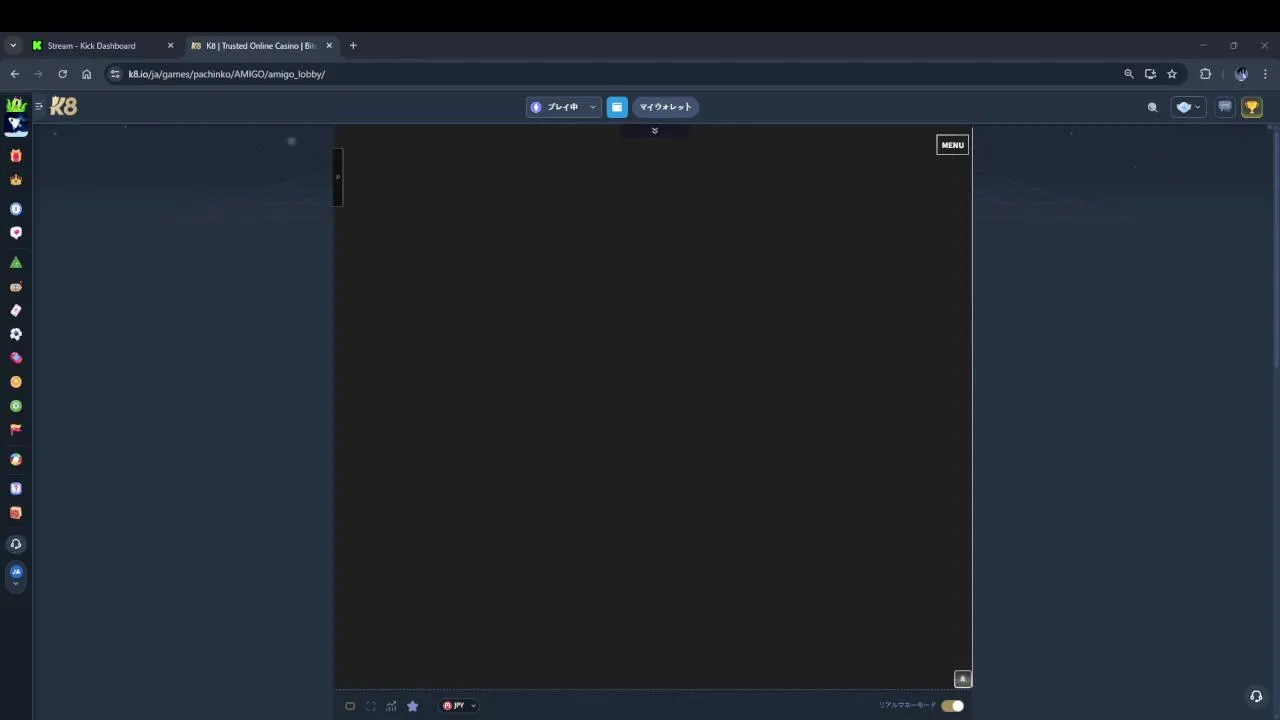
Task: Toggle the sidebar hamburger menu next to K8 logo
Action: (x=39, y=106)
